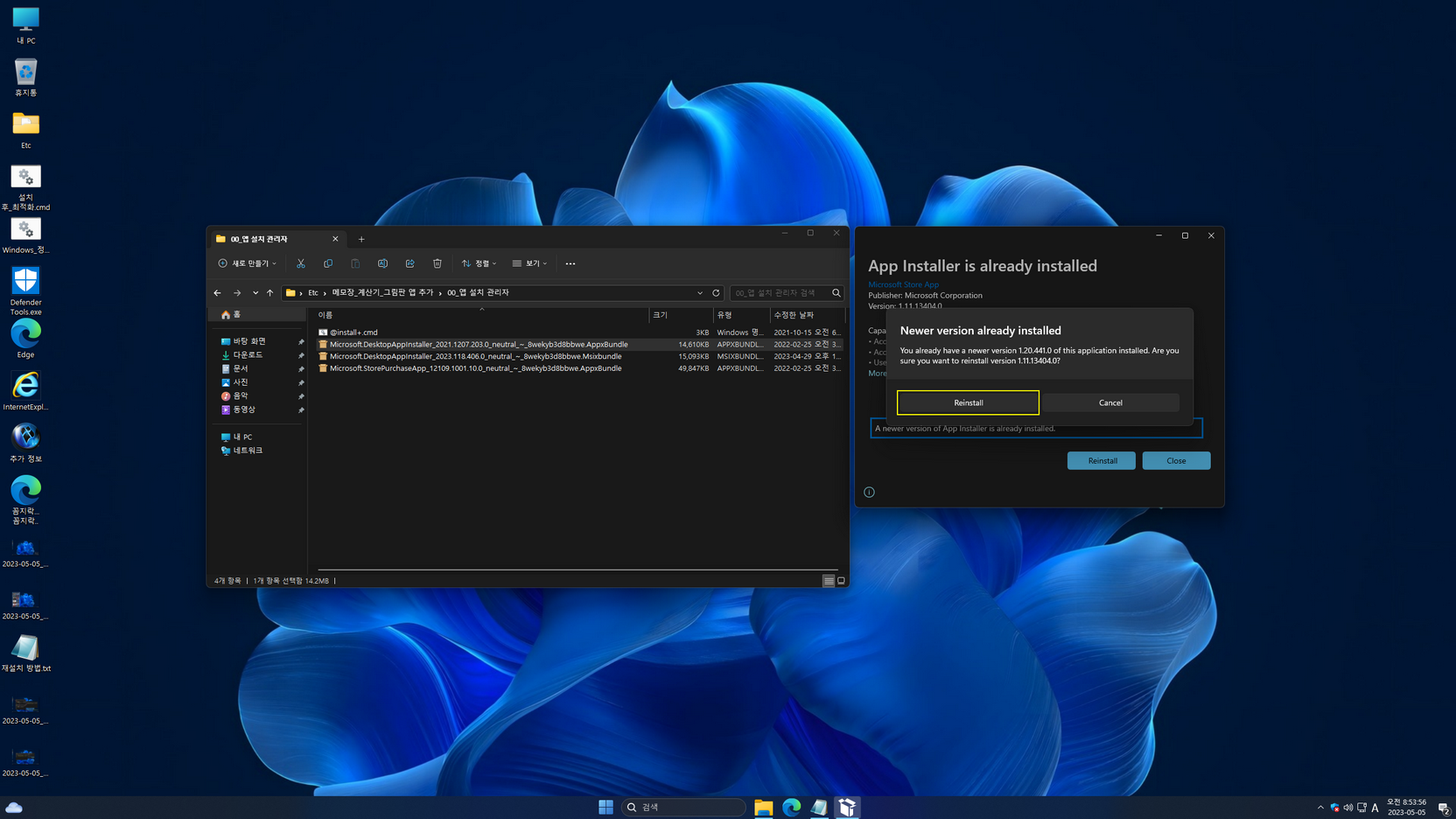Expand recent locations chevron beside forward arrow
Screen dimensions: 1456x819
255,293
